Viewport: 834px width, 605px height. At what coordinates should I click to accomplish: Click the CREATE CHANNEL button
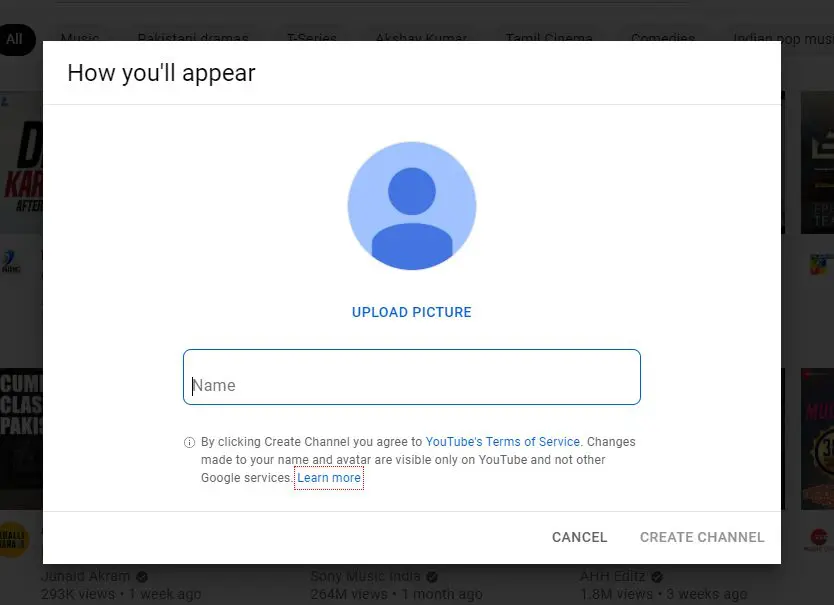(x=701, y=537)
